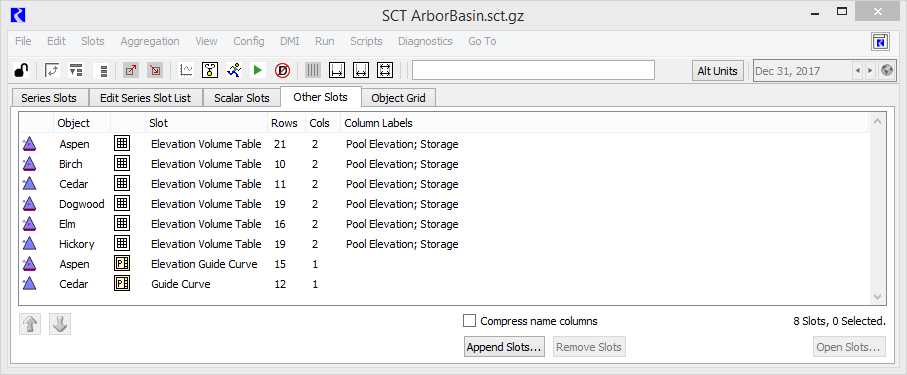This screenshot has width=907, height=375.
Task: Switch to the Object Grid tab
Action: click(399, 98)
